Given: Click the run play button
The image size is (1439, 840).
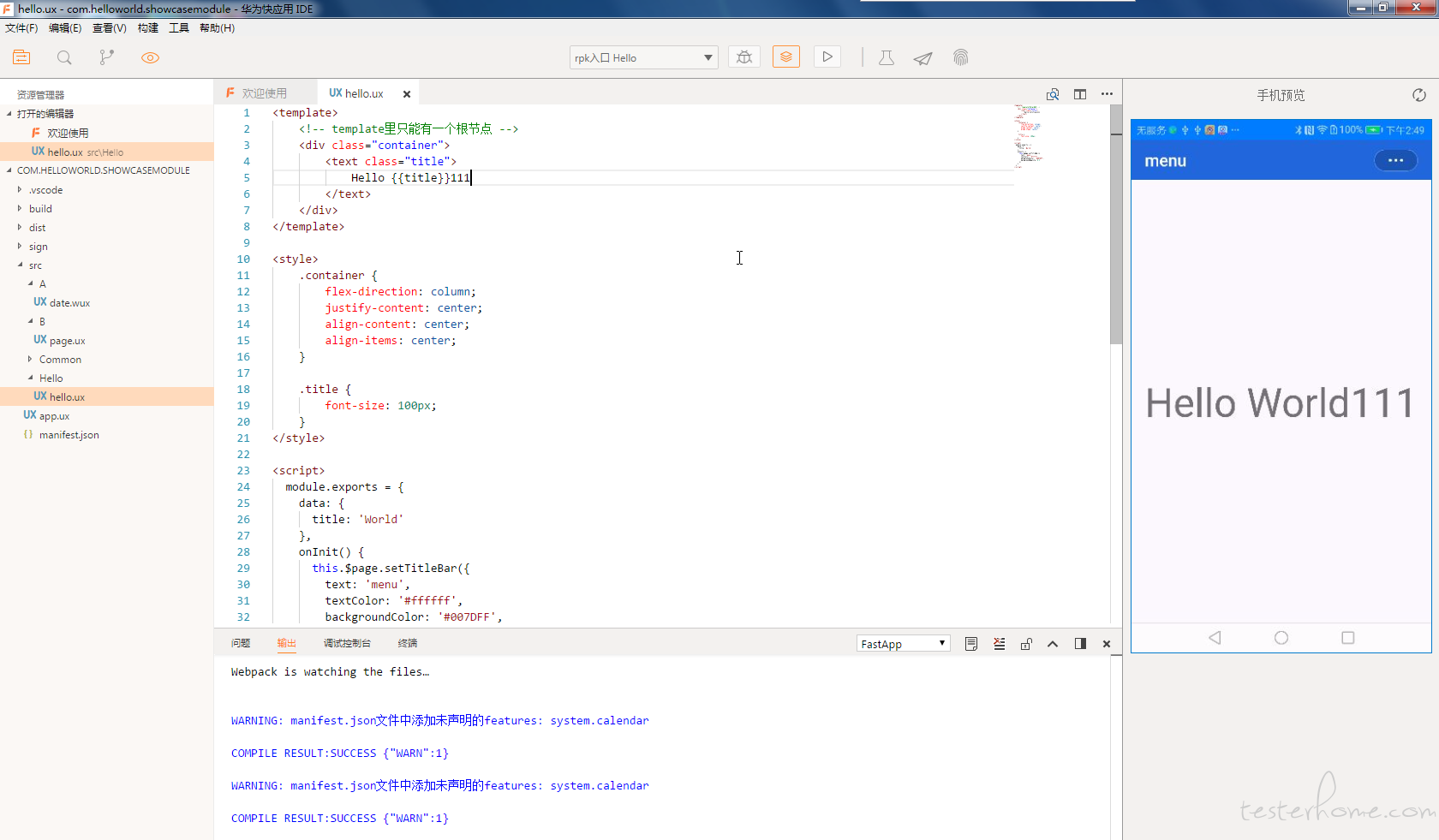Looking at the screenshot, I should 827,57.
